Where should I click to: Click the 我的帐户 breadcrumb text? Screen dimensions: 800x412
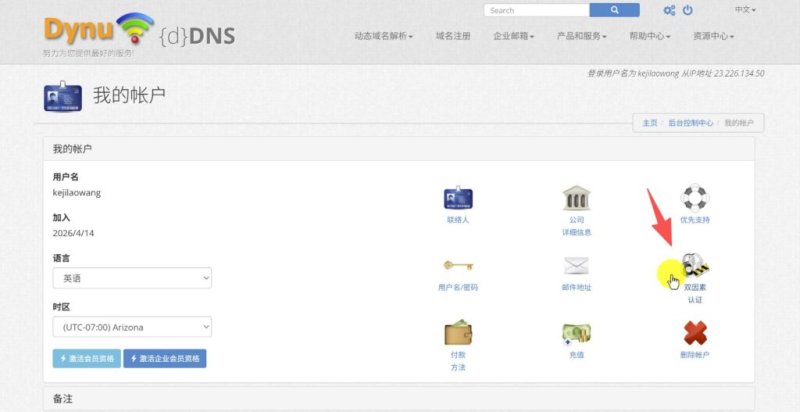point(739,123)
